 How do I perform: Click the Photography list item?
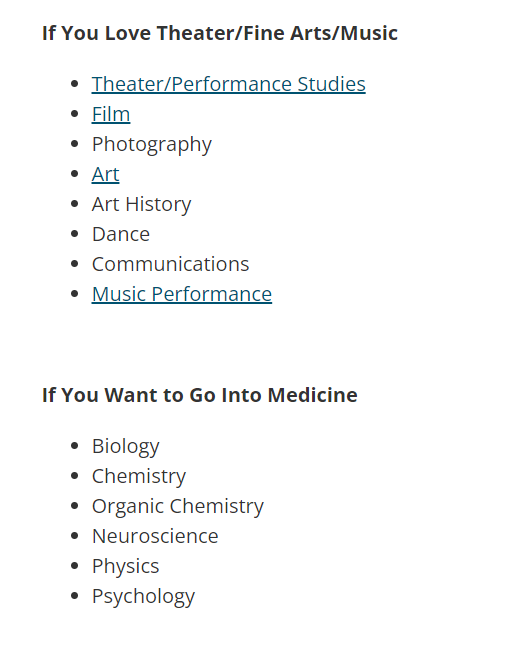click(152, 145)
